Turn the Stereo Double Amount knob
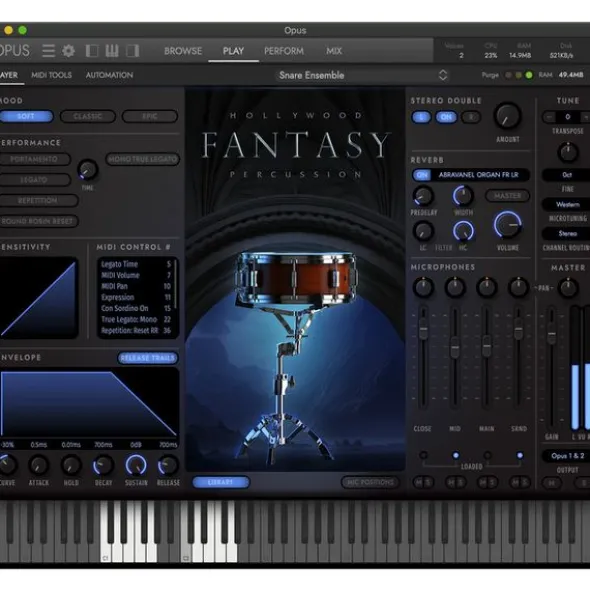 pos(508,116)
